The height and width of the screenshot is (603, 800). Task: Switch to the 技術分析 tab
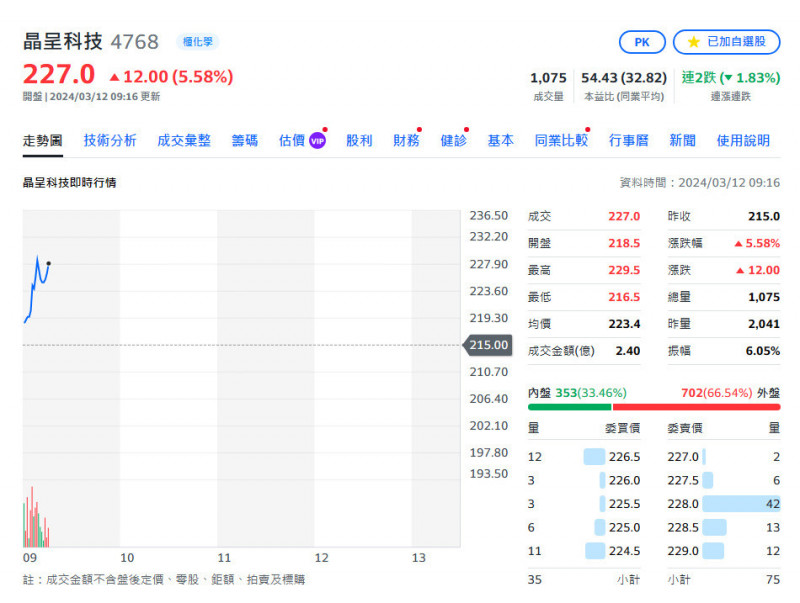(110, 140)
